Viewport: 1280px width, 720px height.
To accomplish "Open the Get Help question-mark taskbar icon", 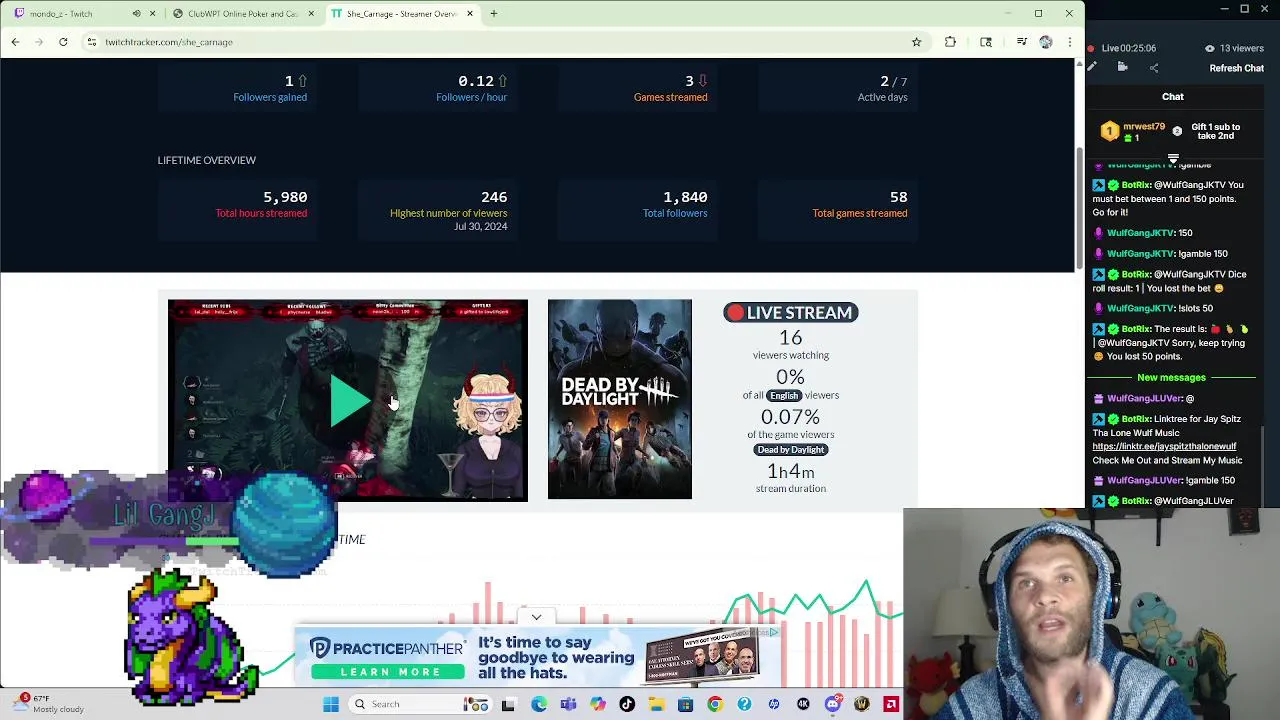I will [x=744, y=704].
